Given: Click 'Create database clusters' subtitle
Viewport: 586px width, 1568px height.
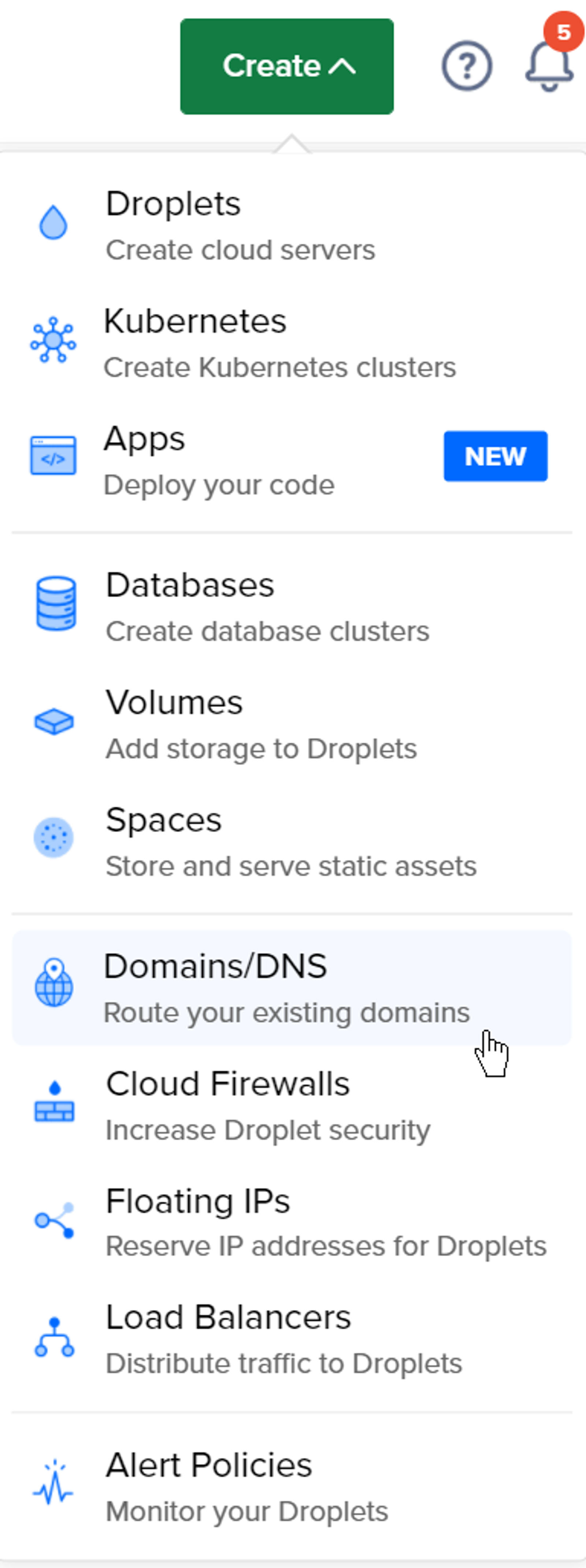Looking at the screenshot, I should (267, 631).
